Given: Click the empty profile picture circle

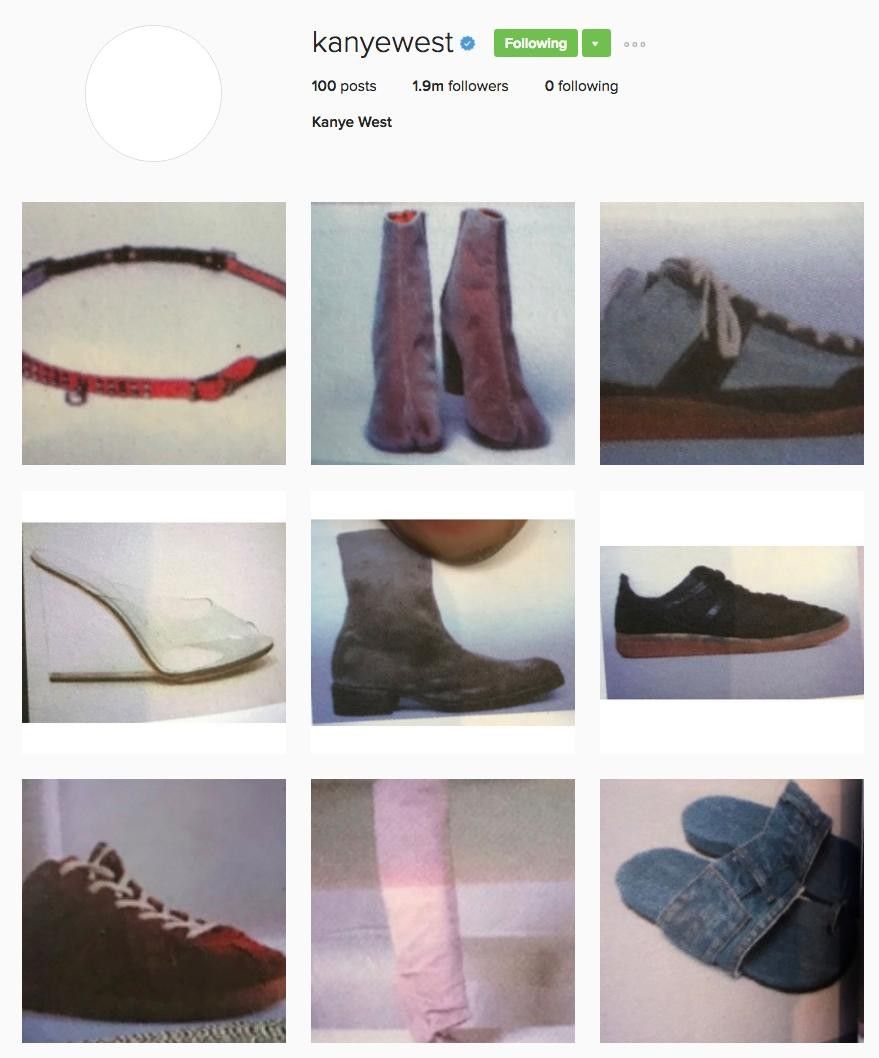Looking at the screenshot, I should click(154, 93).
